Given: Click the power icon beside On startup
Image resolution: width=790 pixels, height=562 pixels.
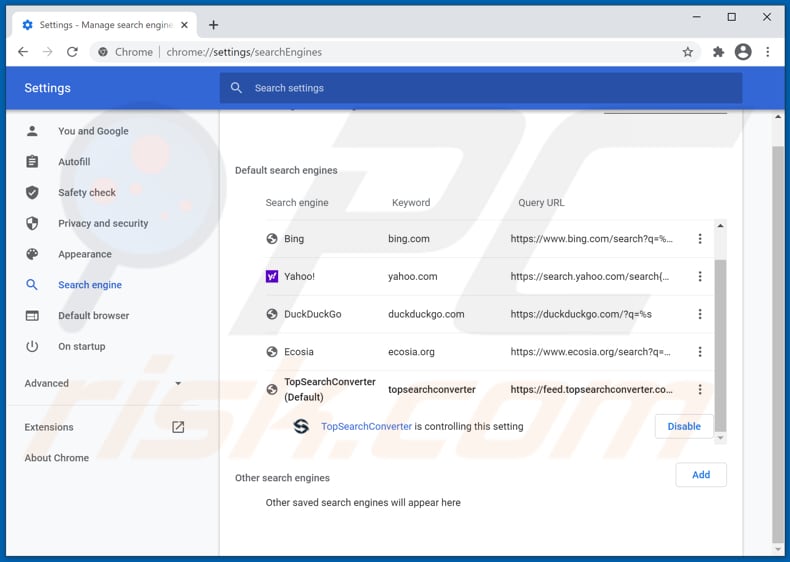Looking at the screenshot, I should pos(32,346).
